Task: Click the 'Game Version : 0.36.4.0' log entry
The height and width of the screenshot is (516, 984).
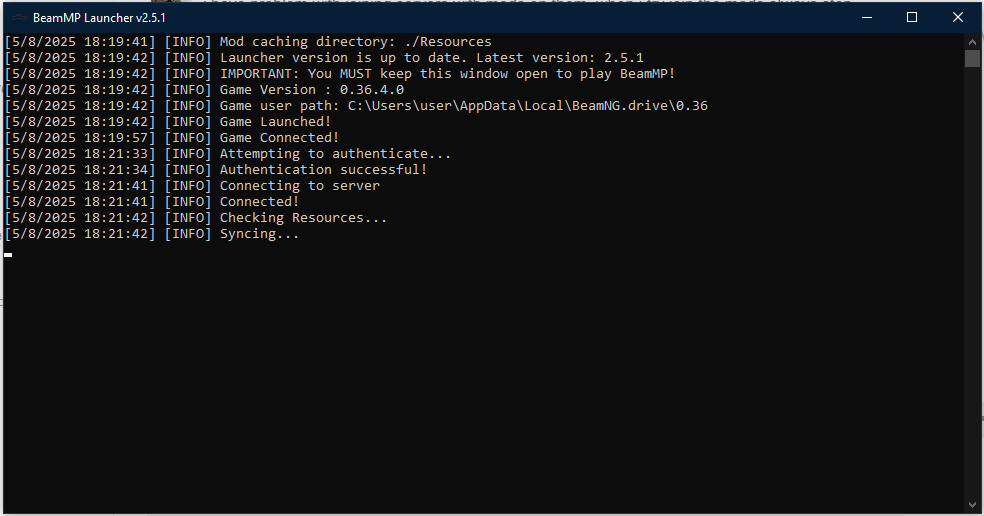Action: coord(204,90)
